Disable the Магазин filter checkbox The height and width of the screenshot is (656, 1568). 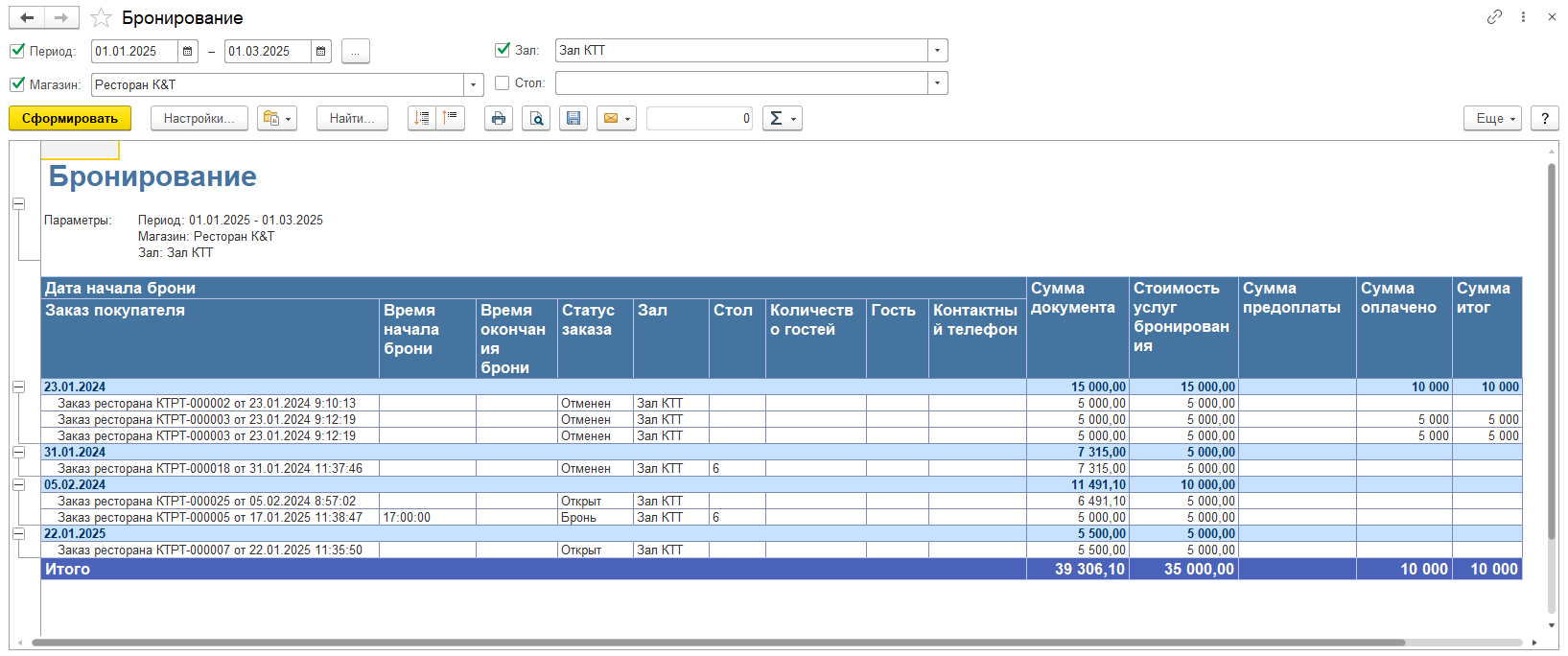coord(17,84)
